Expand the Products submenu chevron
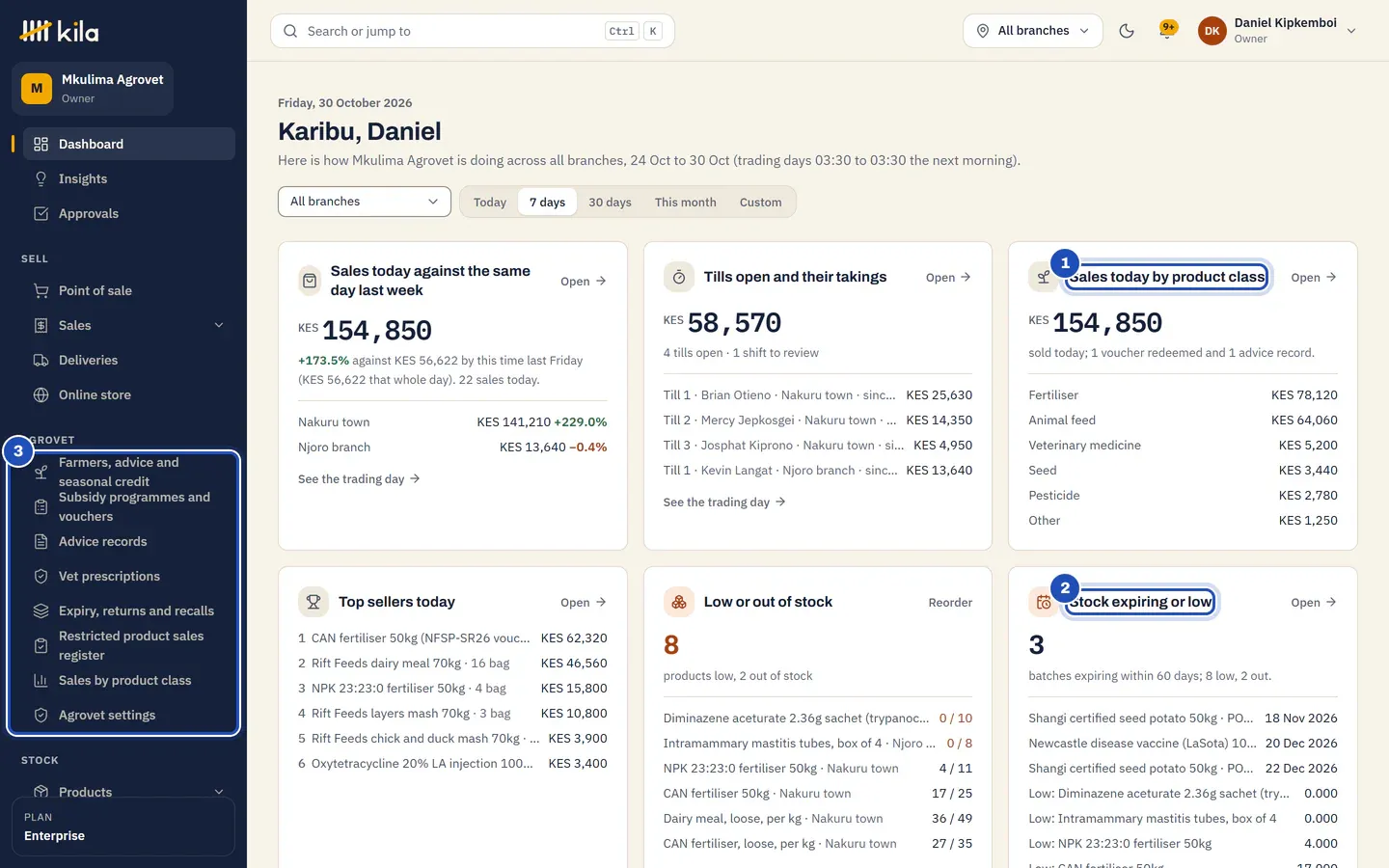 (219, 792)
